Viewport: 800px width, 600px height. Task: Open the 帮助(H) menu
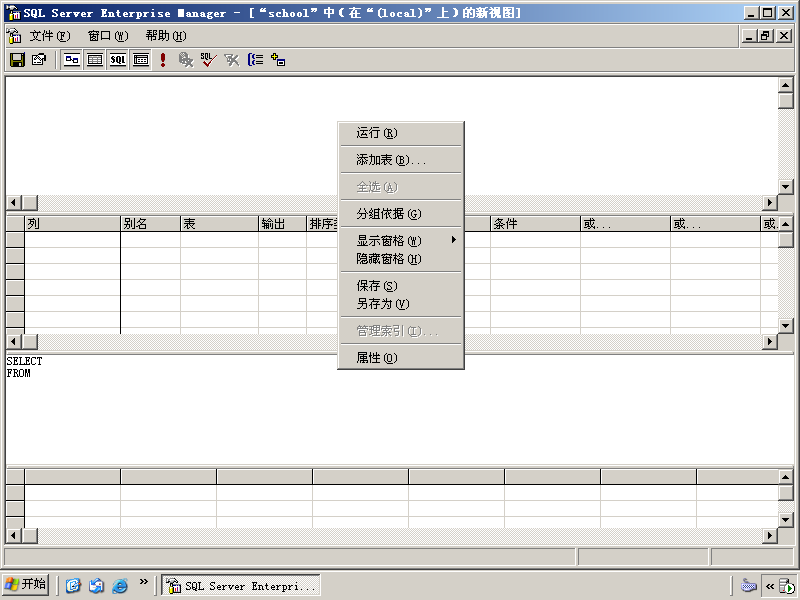166,36
